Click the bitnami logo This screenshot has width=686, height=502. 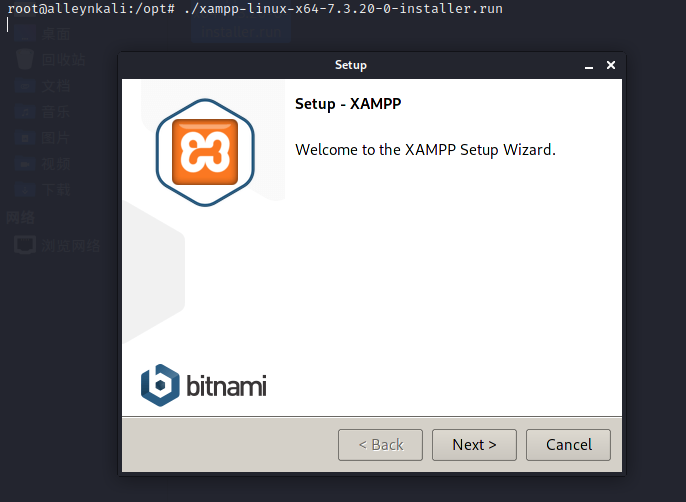pyautogui.click(x=203, y=385)
